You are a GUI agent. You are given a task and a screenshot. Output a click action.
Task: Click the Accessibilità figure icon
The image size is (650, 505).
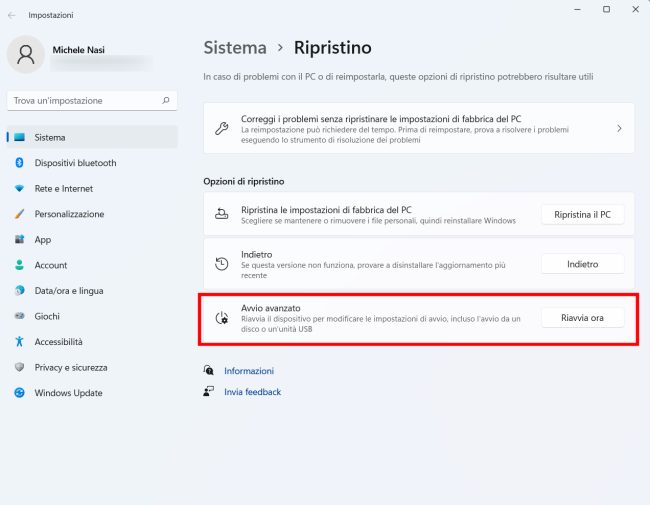(x=19, y=342)
